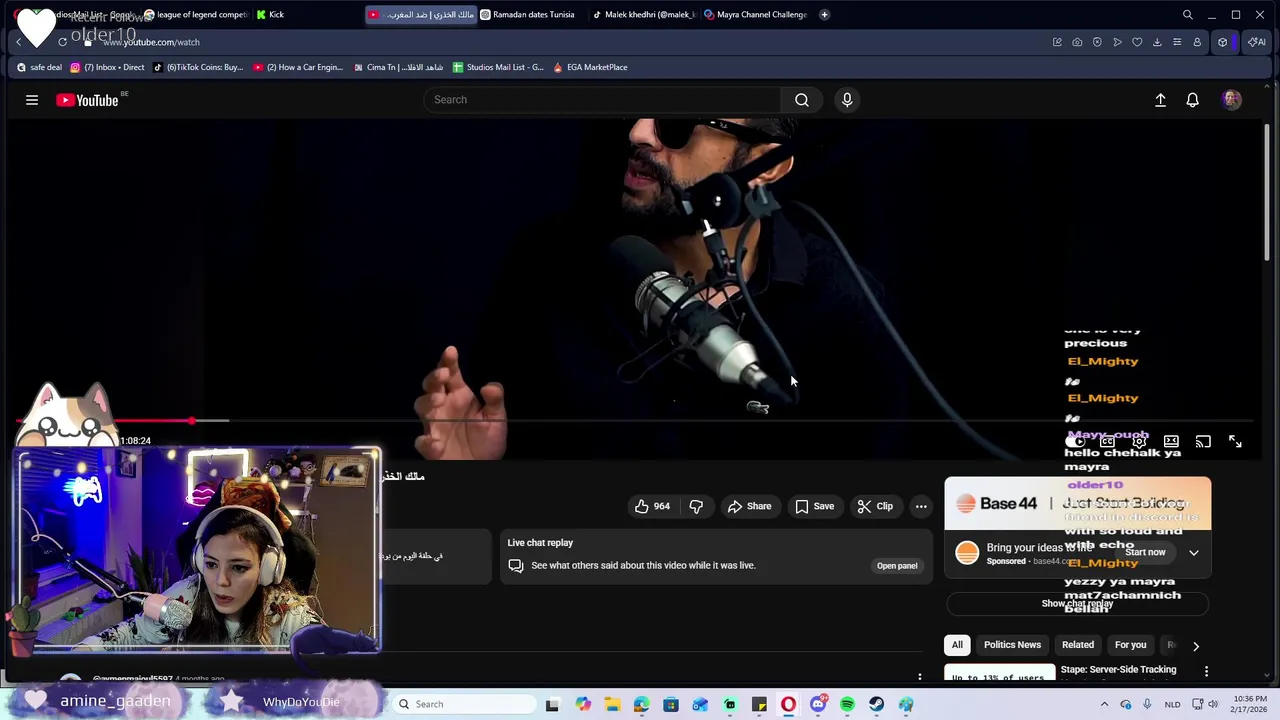Switch to the Kick browser tab

276,15
